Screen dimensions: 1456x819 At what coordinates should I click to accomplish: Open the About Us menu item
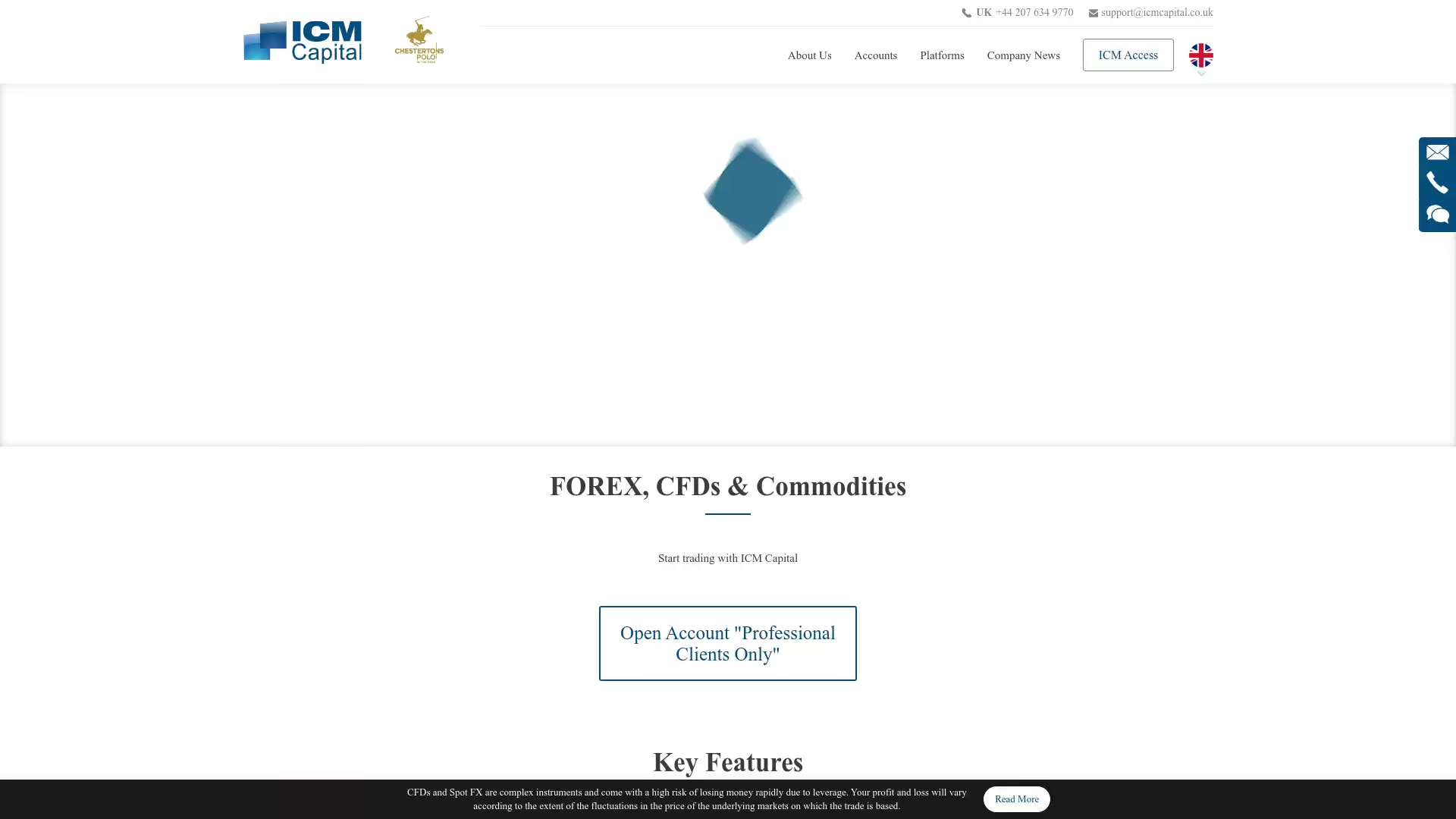(x=809, y=55)
